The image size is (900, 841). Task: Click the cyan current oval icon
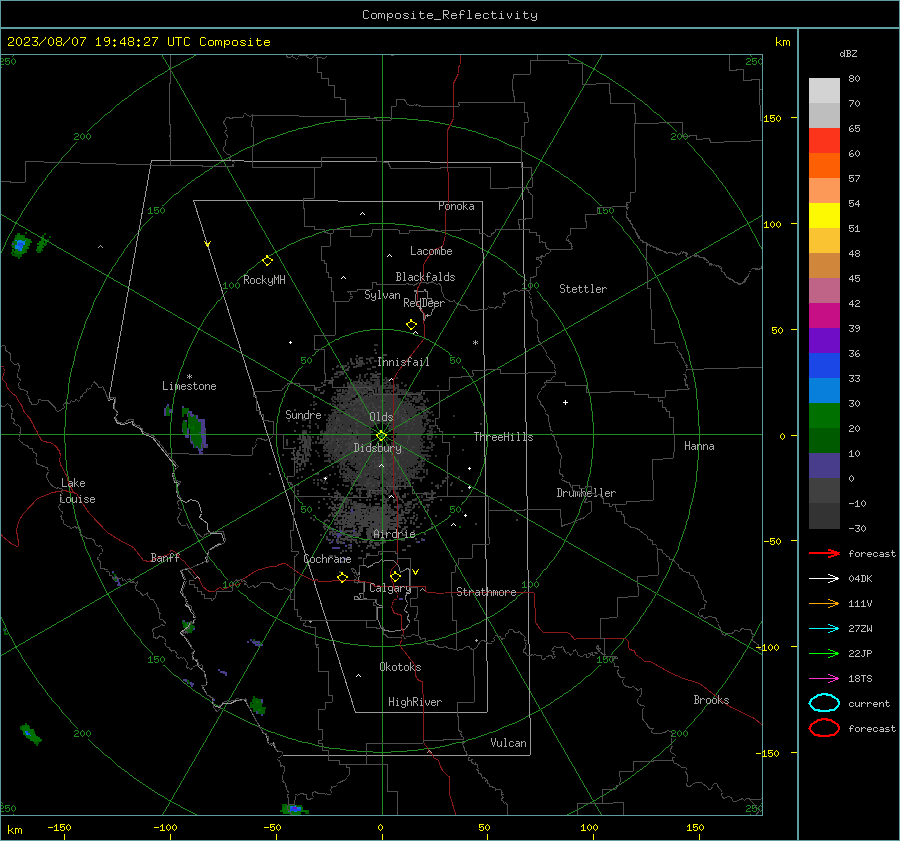(824, 703)
